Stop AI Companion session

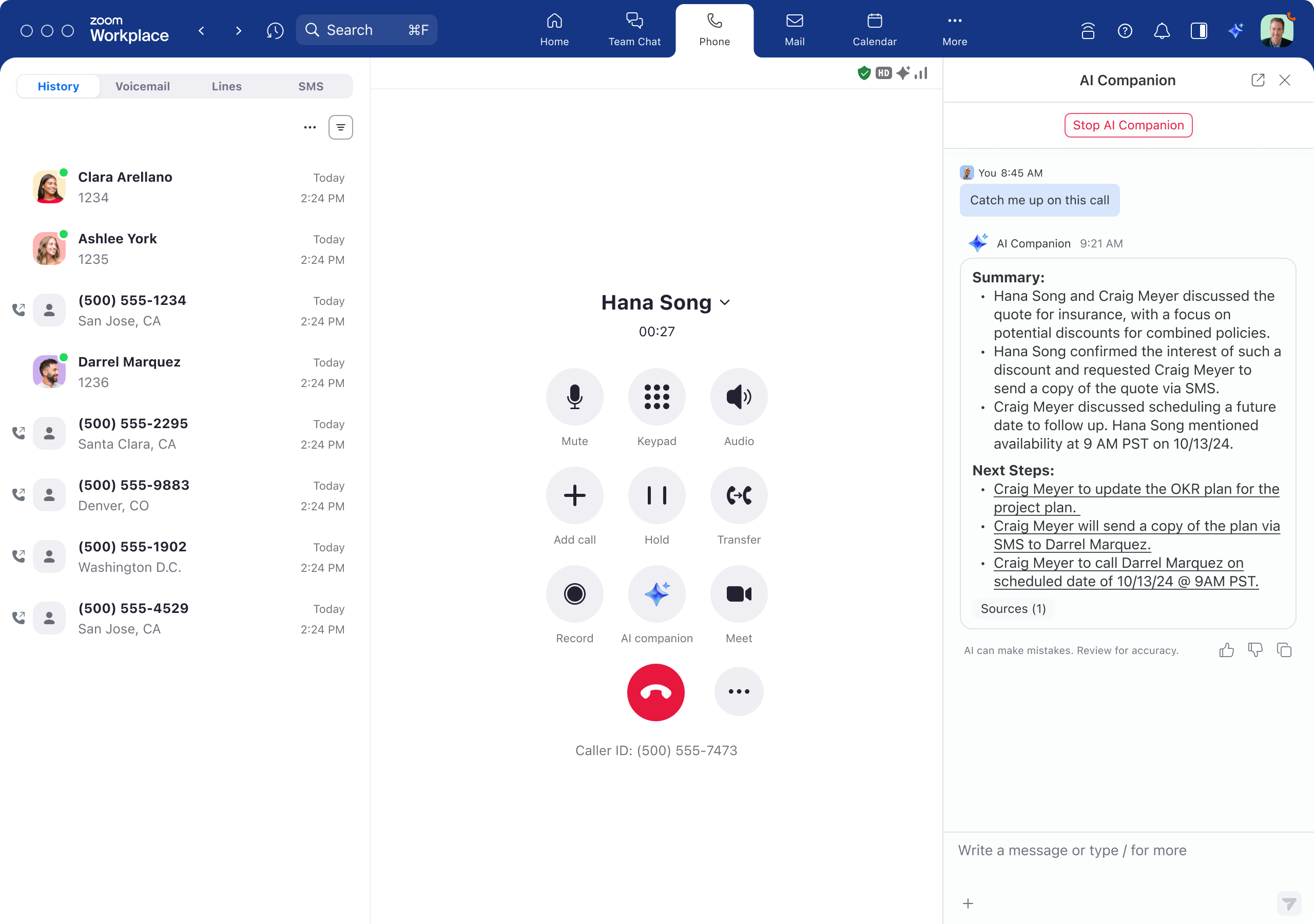pyautogui.click(x=1128, y=125)
